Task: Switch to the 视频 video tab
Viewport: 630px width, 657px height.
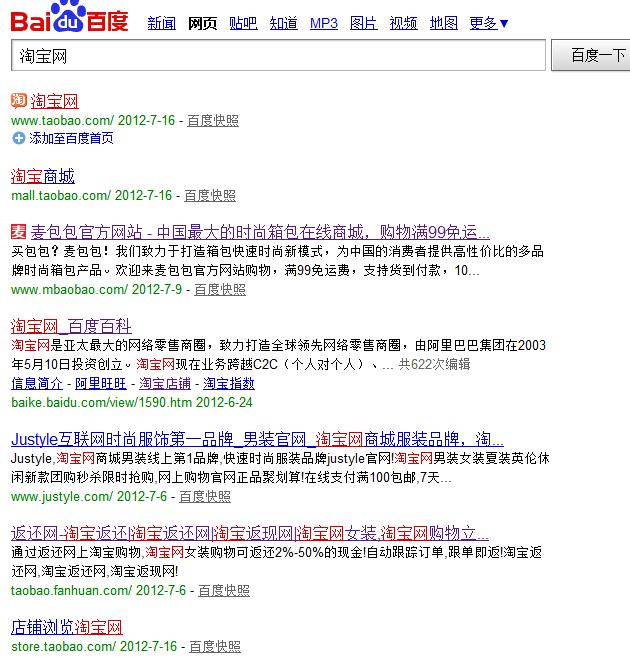Action: coord(404,23)
